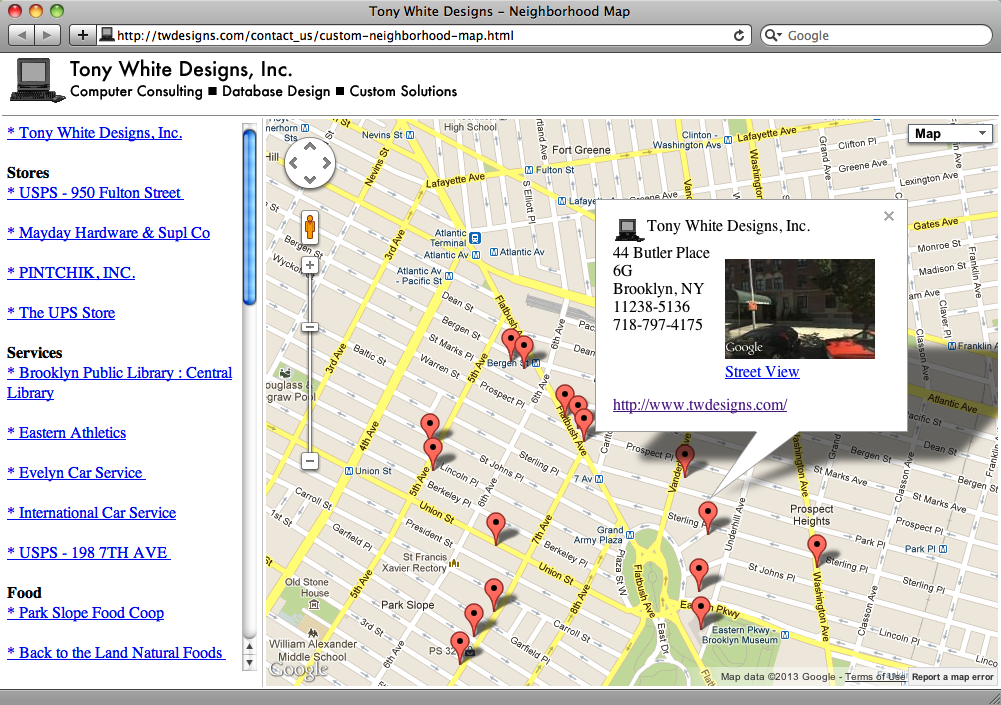Click the Eastern Pkwy Brooklyn Museum subway icon

785,635
